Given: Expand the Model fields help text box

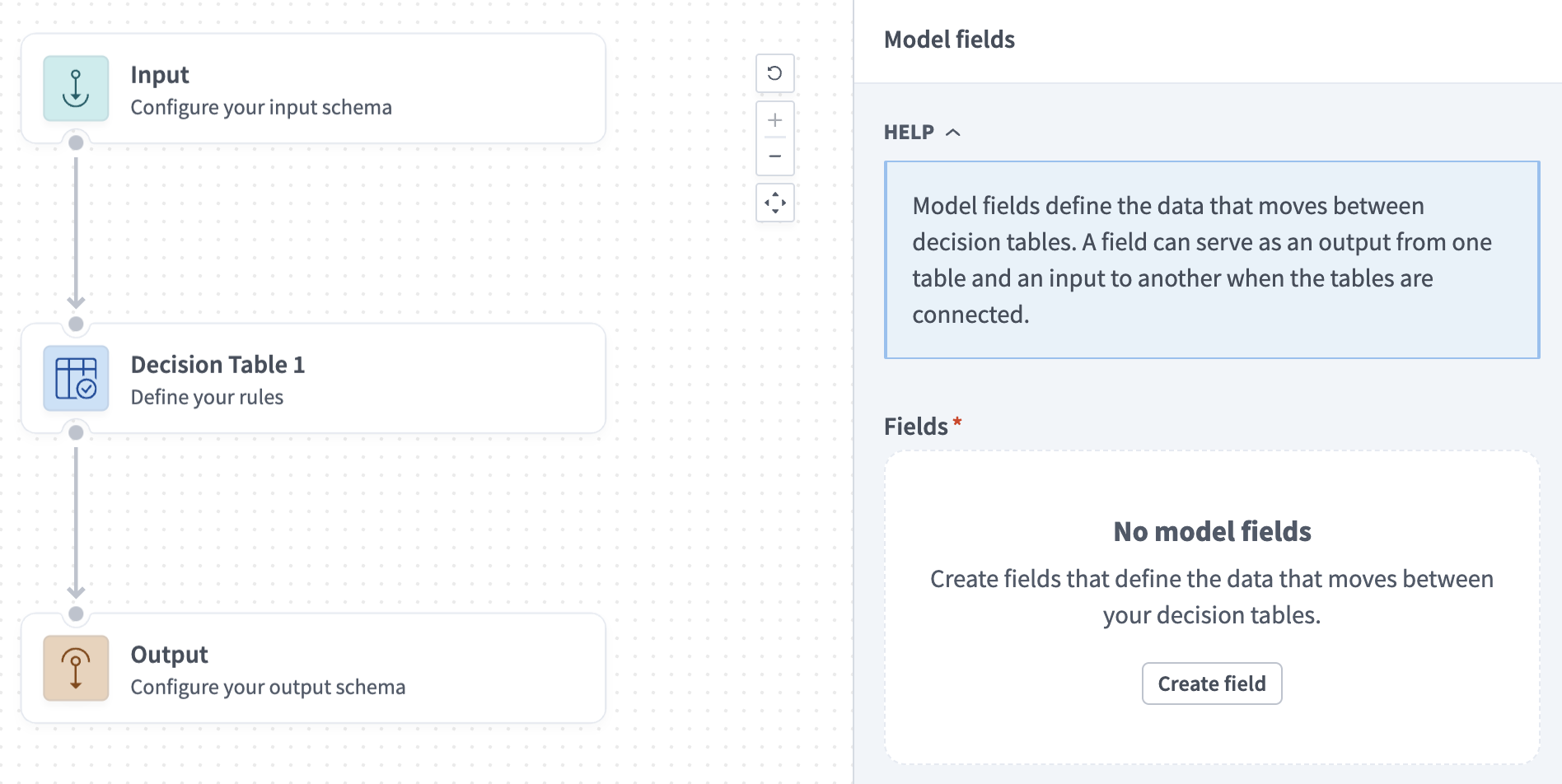Looking at the screenshot, I should tap(1211, 259).
